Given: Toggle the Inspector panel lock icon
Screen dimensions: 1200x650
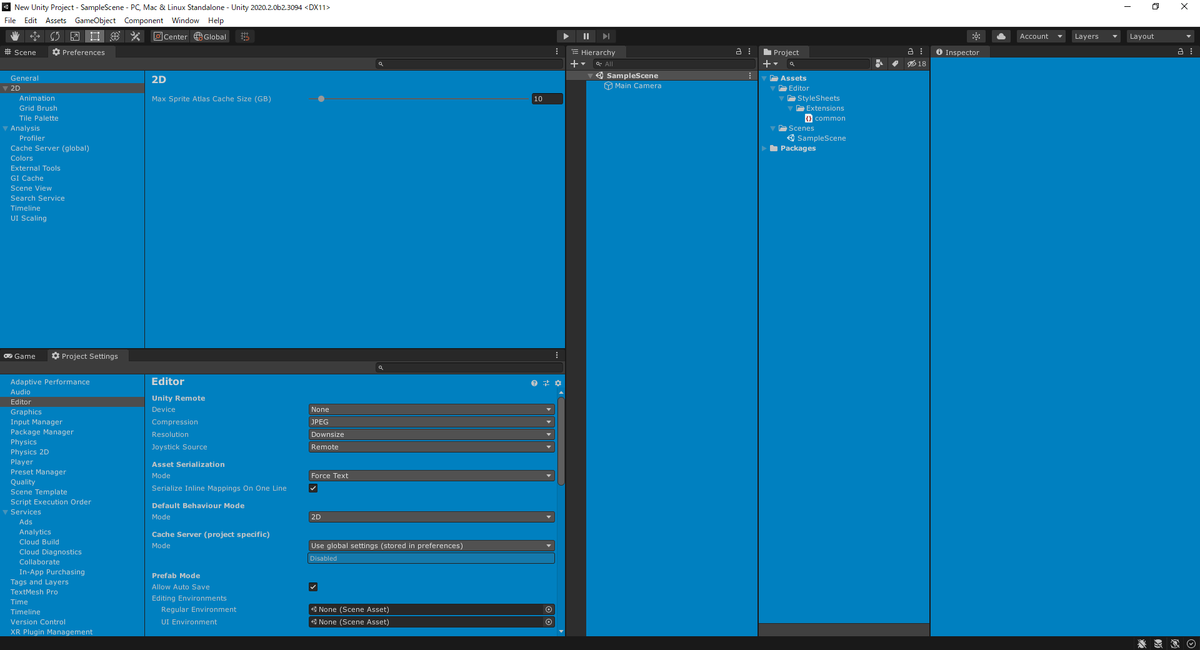Looking at the screenshot, I should [x=1180, y=52].
